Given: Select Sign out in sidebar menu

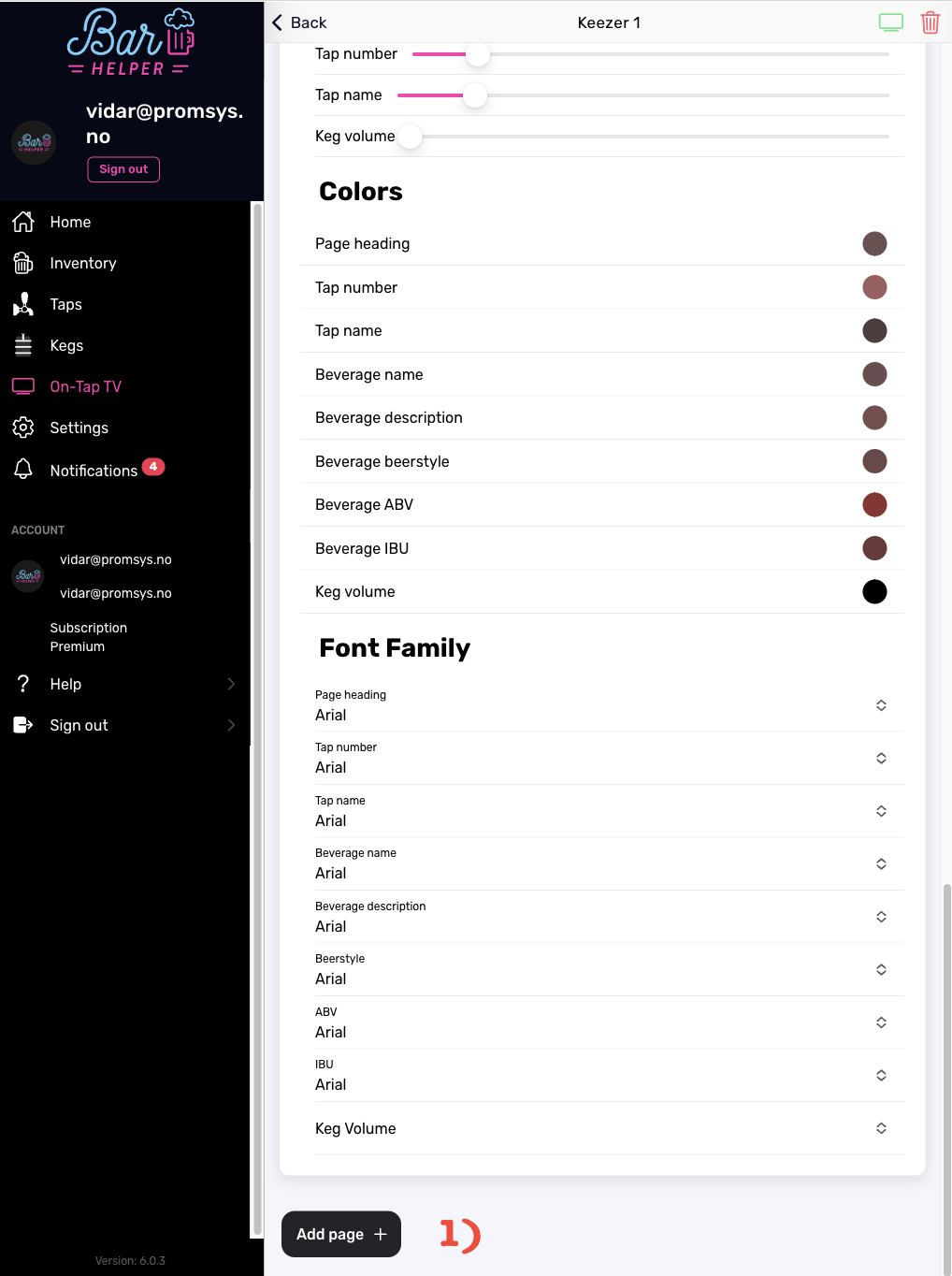Looking at the screenshot, I should [79, 725].
